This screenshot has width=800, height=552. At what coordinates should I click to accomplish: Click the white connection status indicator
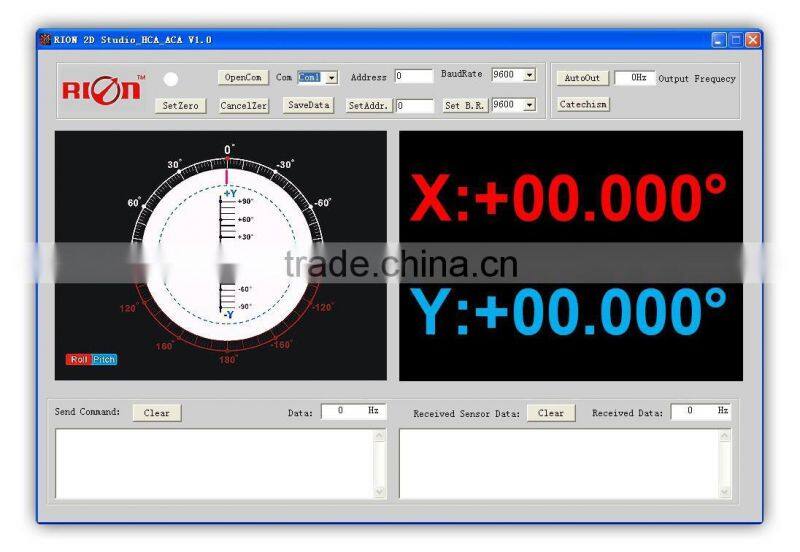[170, 79]
